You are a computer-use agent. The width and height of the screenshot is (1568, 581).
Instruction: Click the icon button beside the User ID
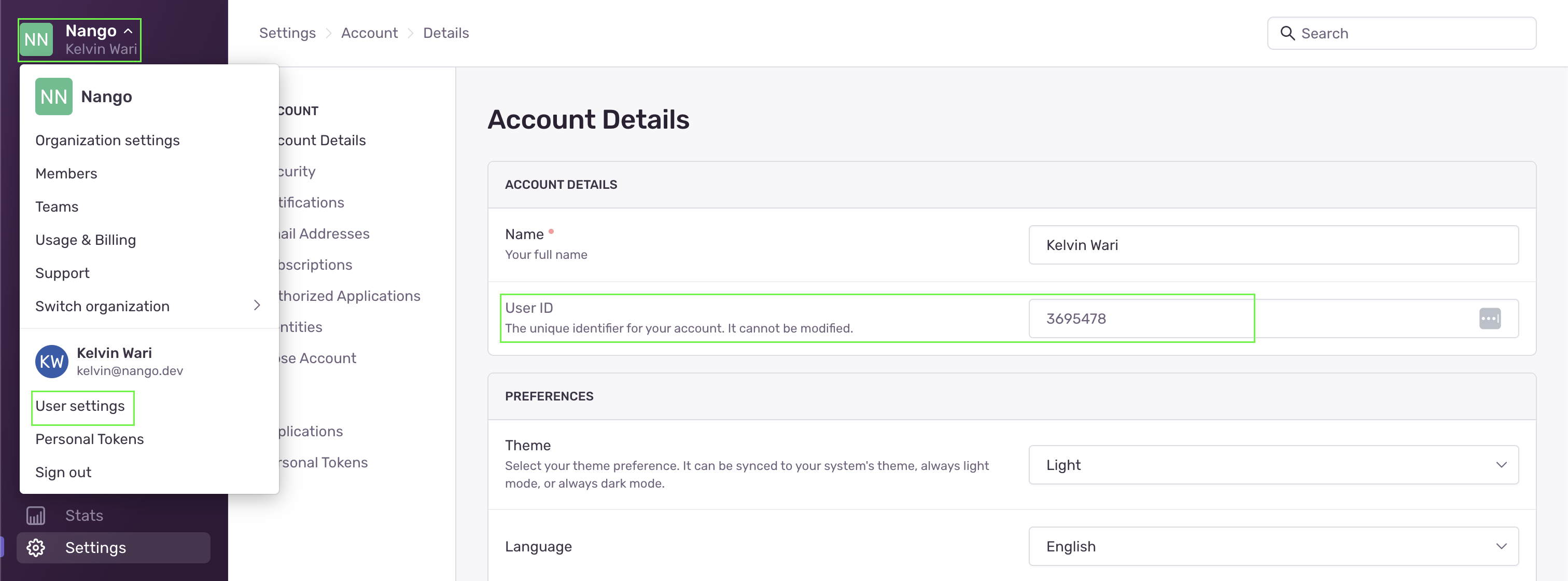tap(1489, 319)
